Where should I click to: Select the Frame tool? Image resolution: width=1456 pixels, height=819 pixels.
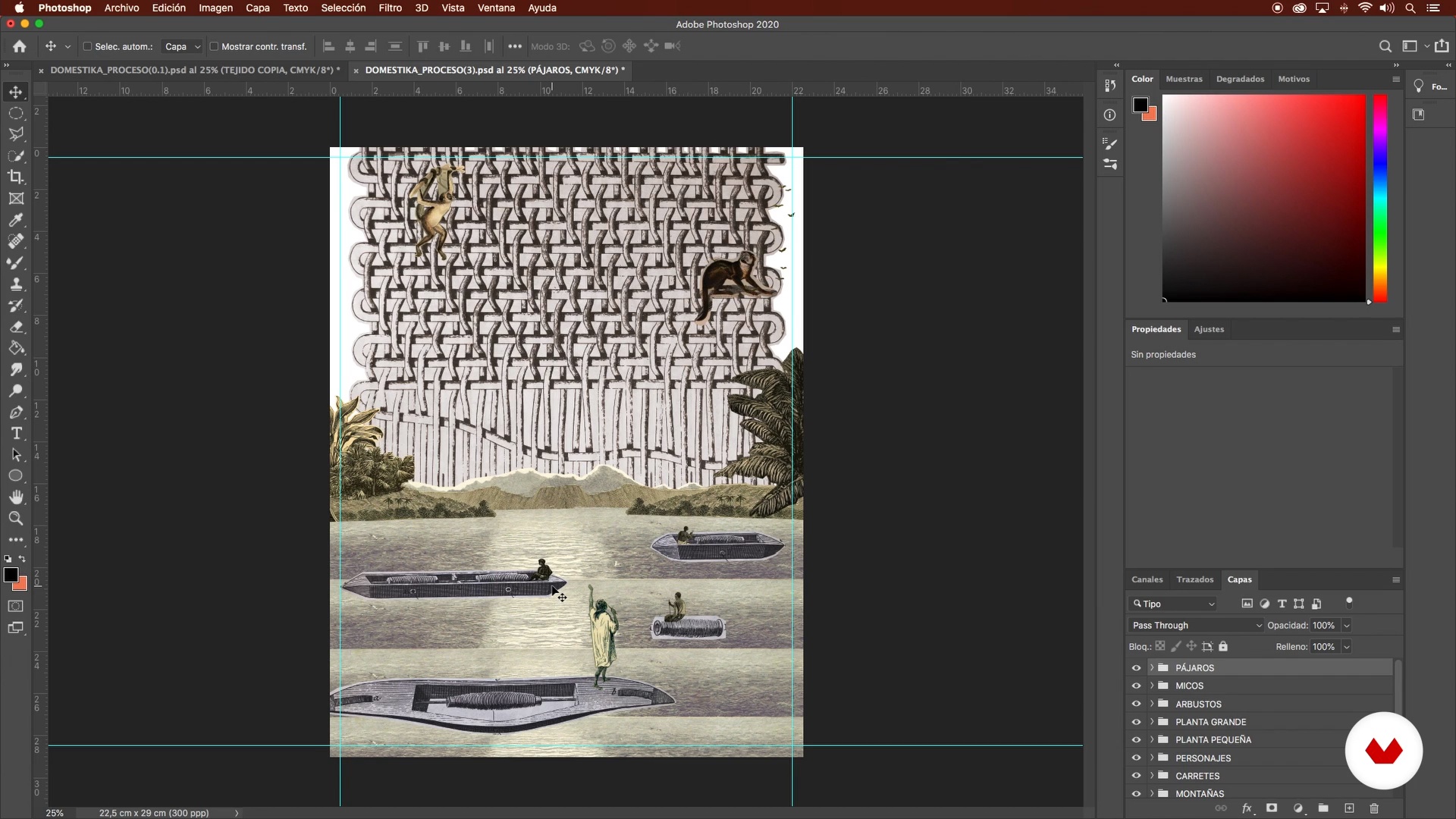[x=16, y=199]
